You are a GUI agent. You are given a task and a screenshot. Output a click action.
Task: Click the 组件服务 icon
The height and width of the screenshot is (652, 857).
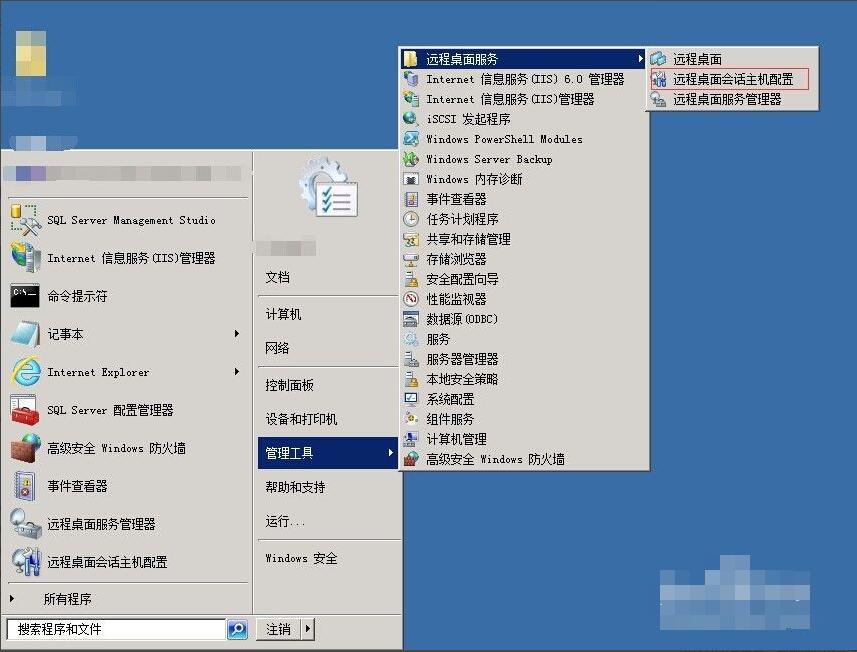point(411,419)
